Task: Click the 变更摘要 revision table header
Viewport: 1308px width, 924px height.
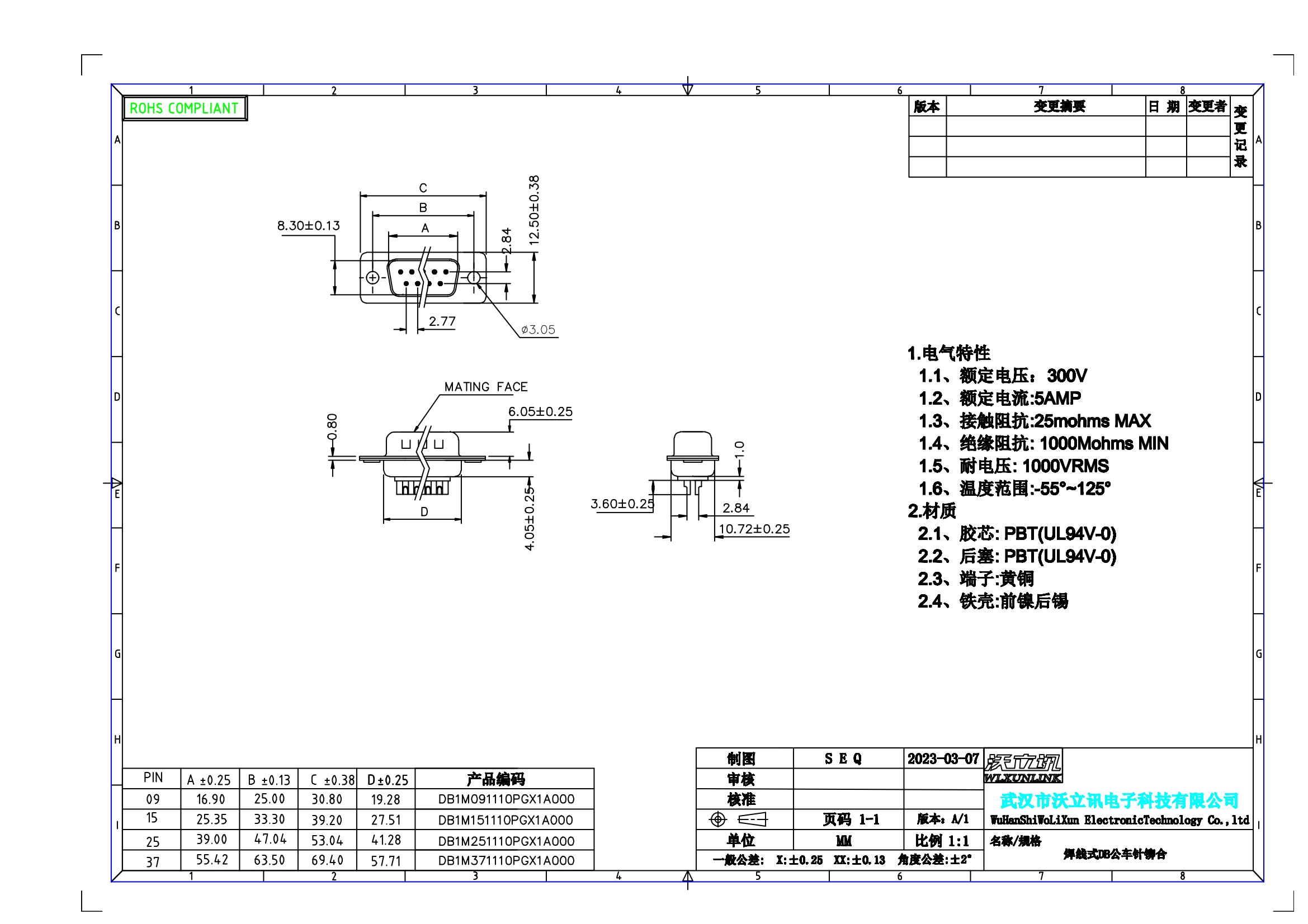Action: pyautogui.click(x=1060, y=106)
